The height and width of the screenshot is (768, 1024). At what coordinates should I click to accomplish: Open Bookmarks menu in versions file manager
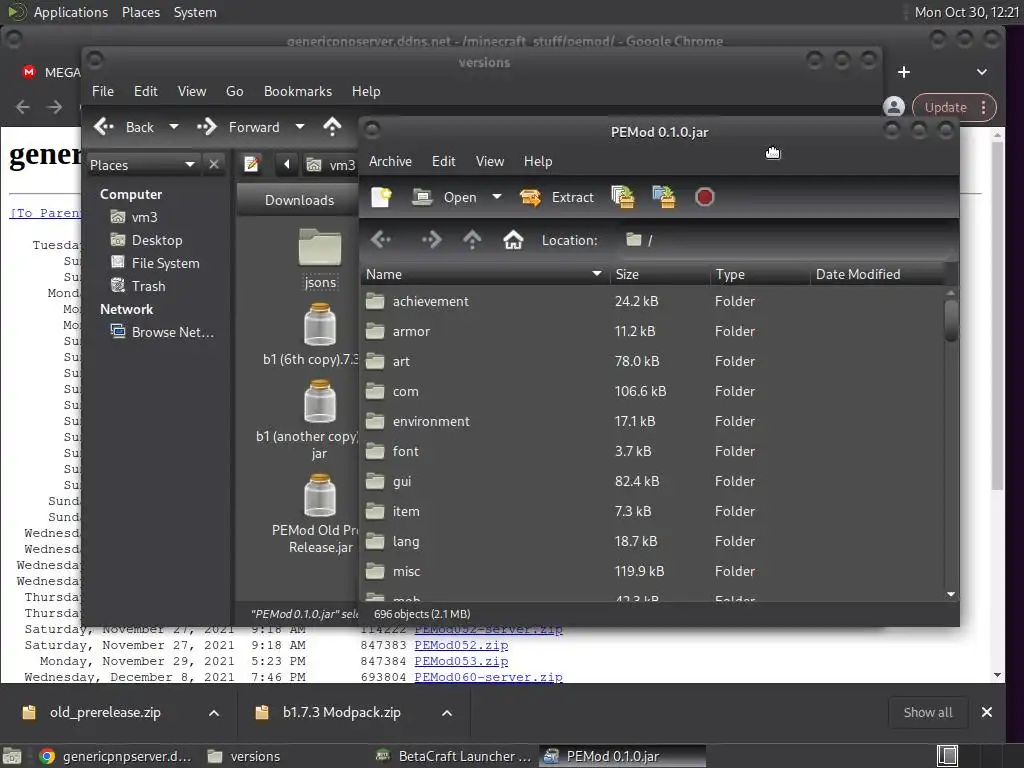298,91
